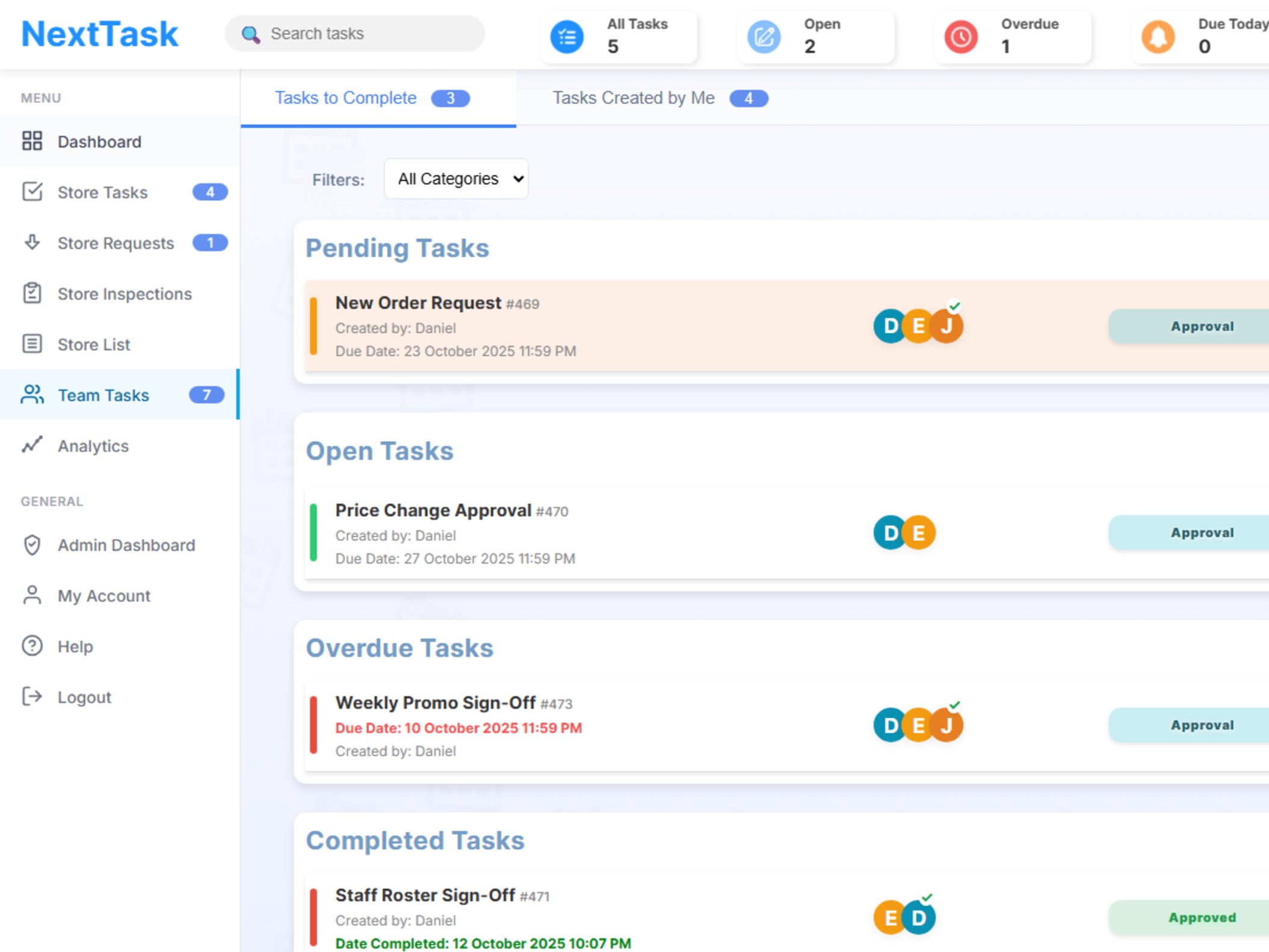Click the Admin Dashboard shield icon
The height and width of the screenshot is (952, 1269).
pyautogui.click(x=32, y=545)
